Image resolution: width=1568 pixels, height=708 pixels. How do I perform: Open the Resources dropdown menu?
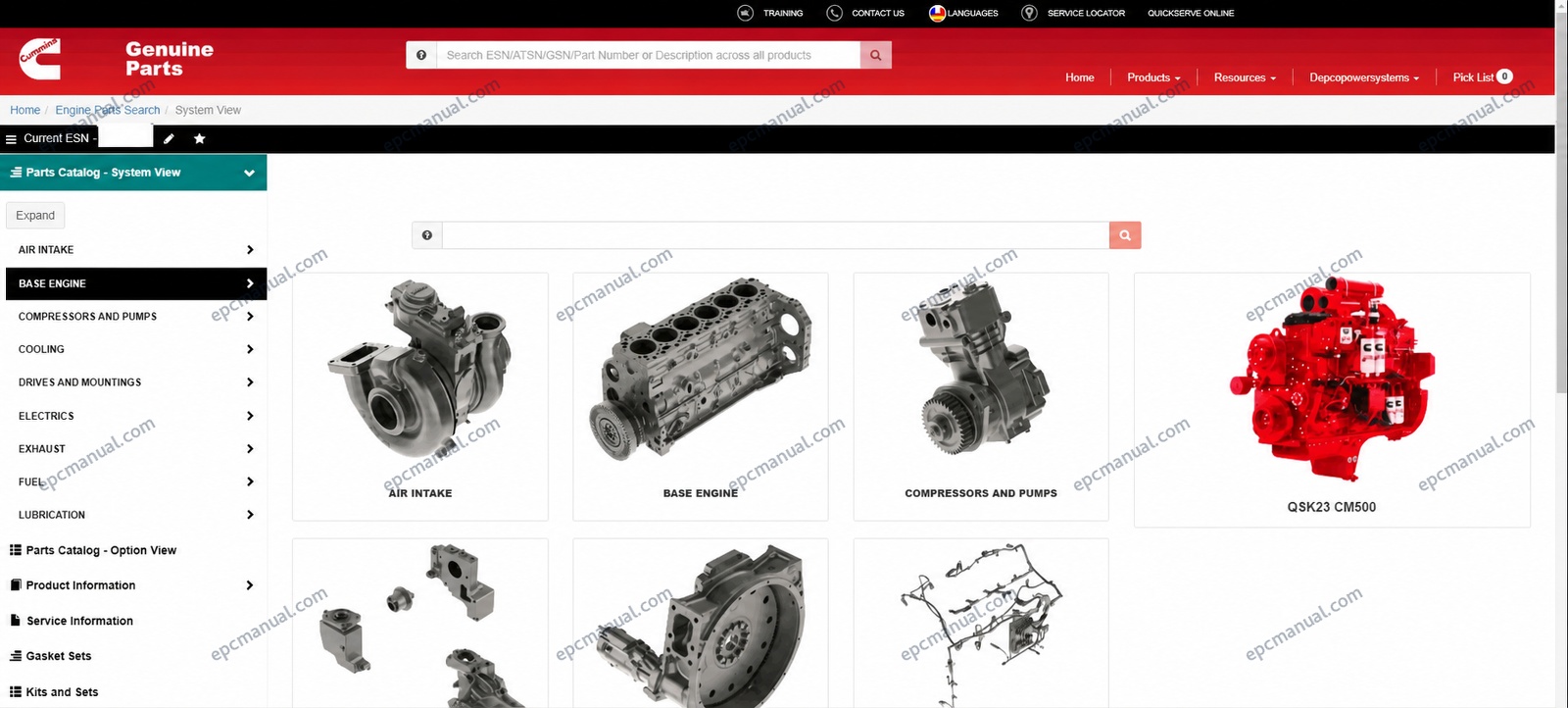[1245, 77]
